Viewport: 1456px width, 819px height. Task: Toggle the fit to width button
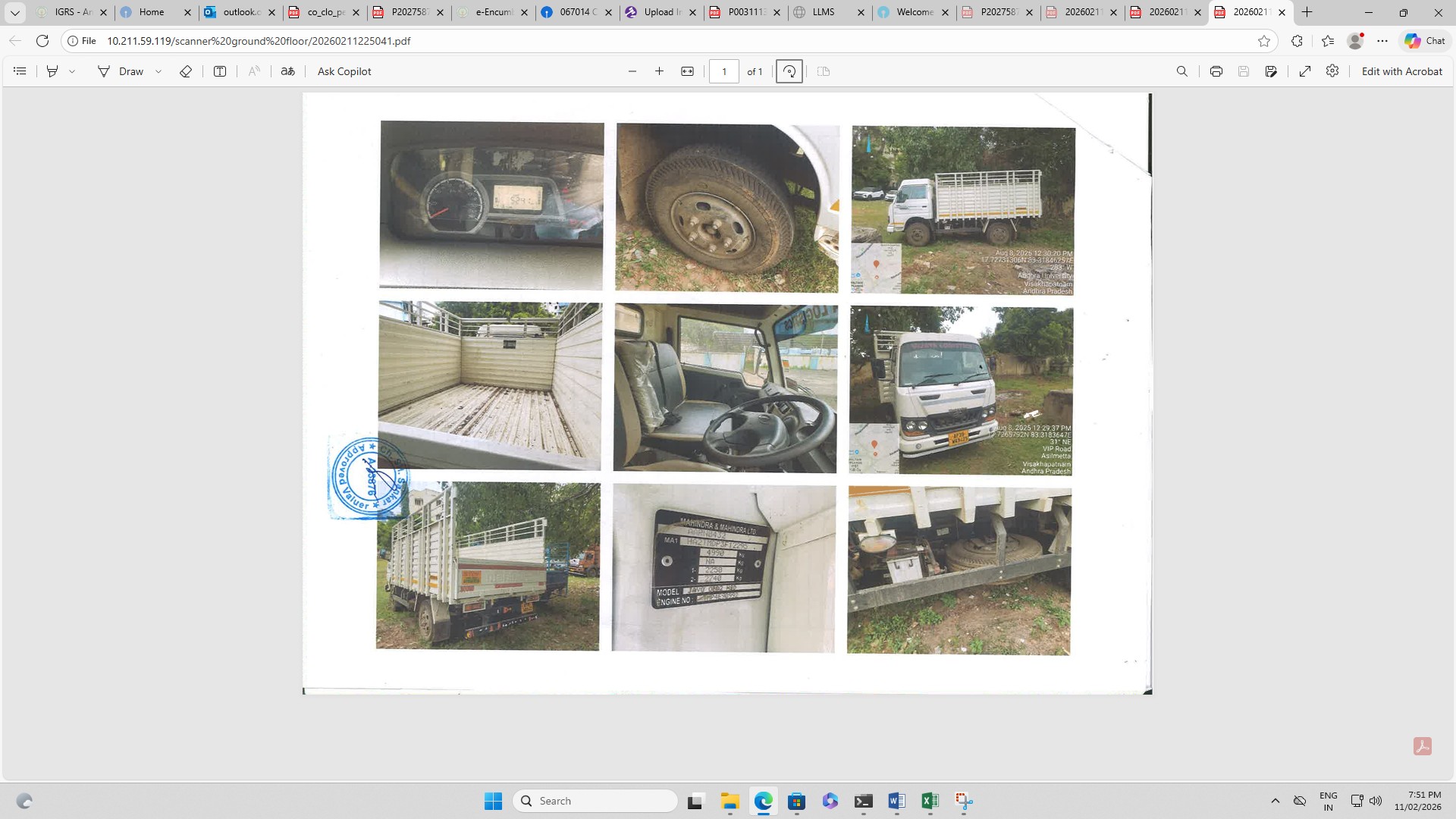688,71
